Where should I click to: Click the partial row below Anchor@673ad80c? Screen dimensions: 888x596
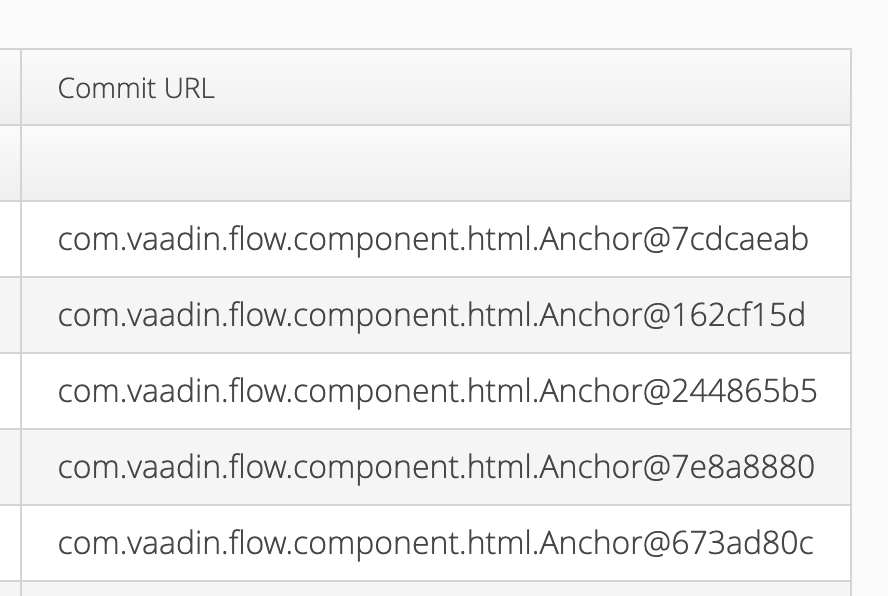435,589
